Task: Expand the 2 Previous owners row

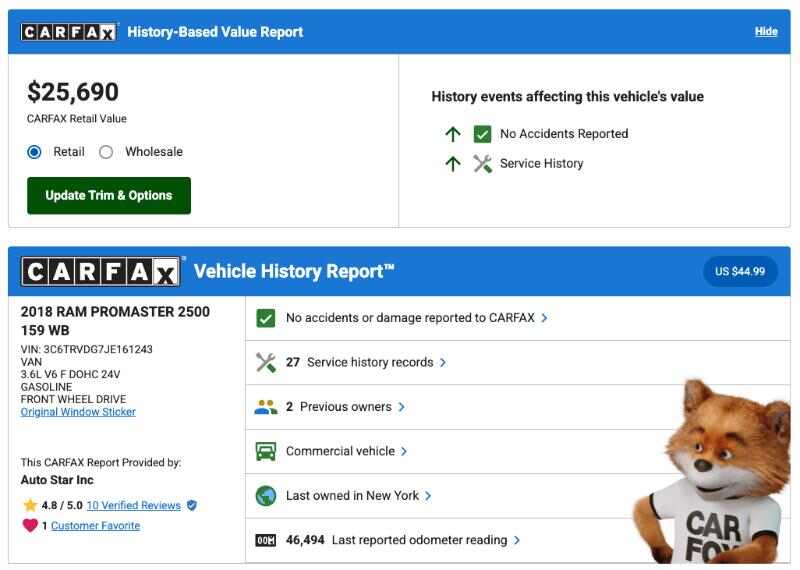Action: (x=343, y=407)
